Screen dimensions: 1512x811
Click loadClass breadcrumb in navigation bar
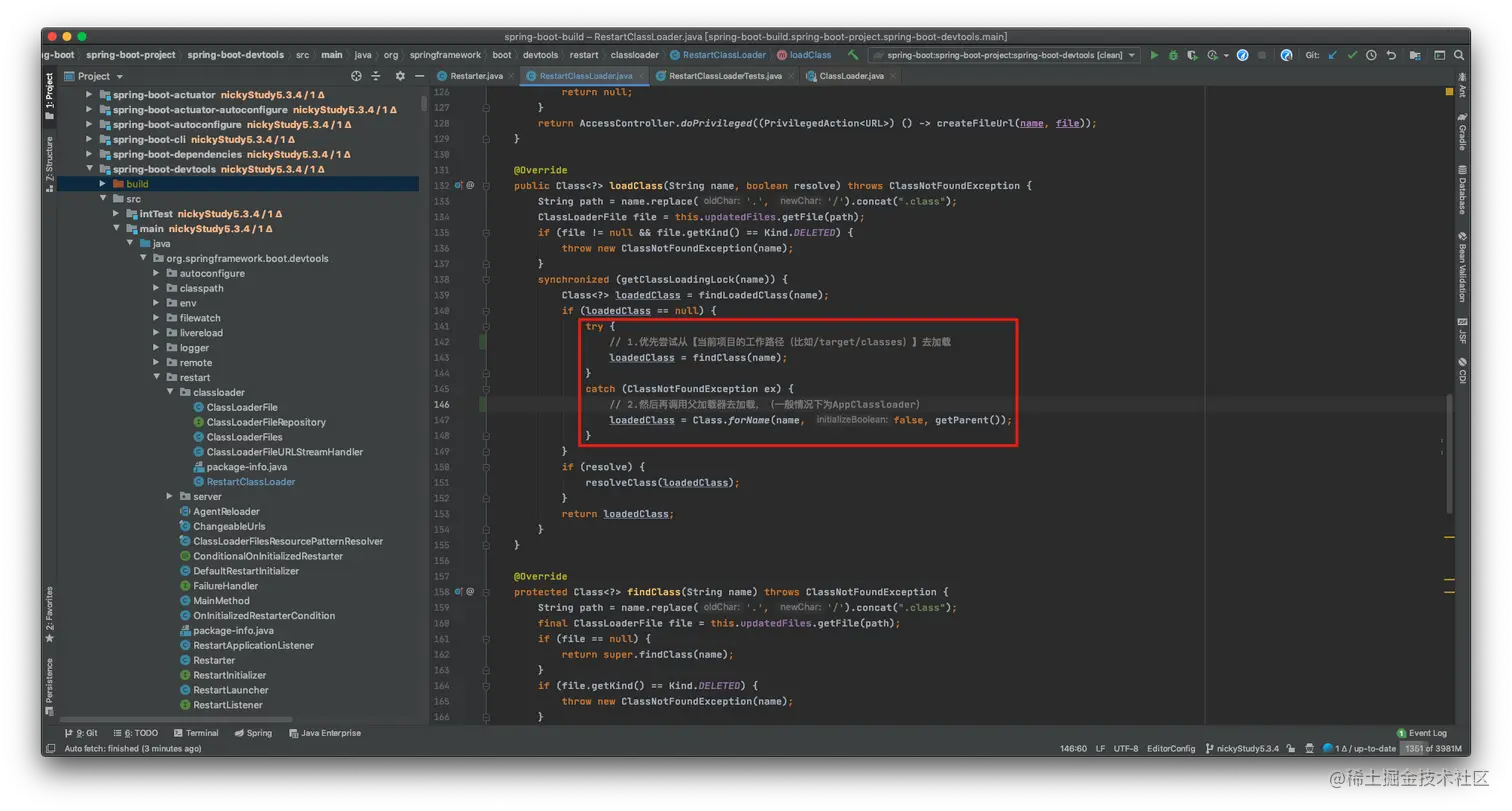[804, 55]
